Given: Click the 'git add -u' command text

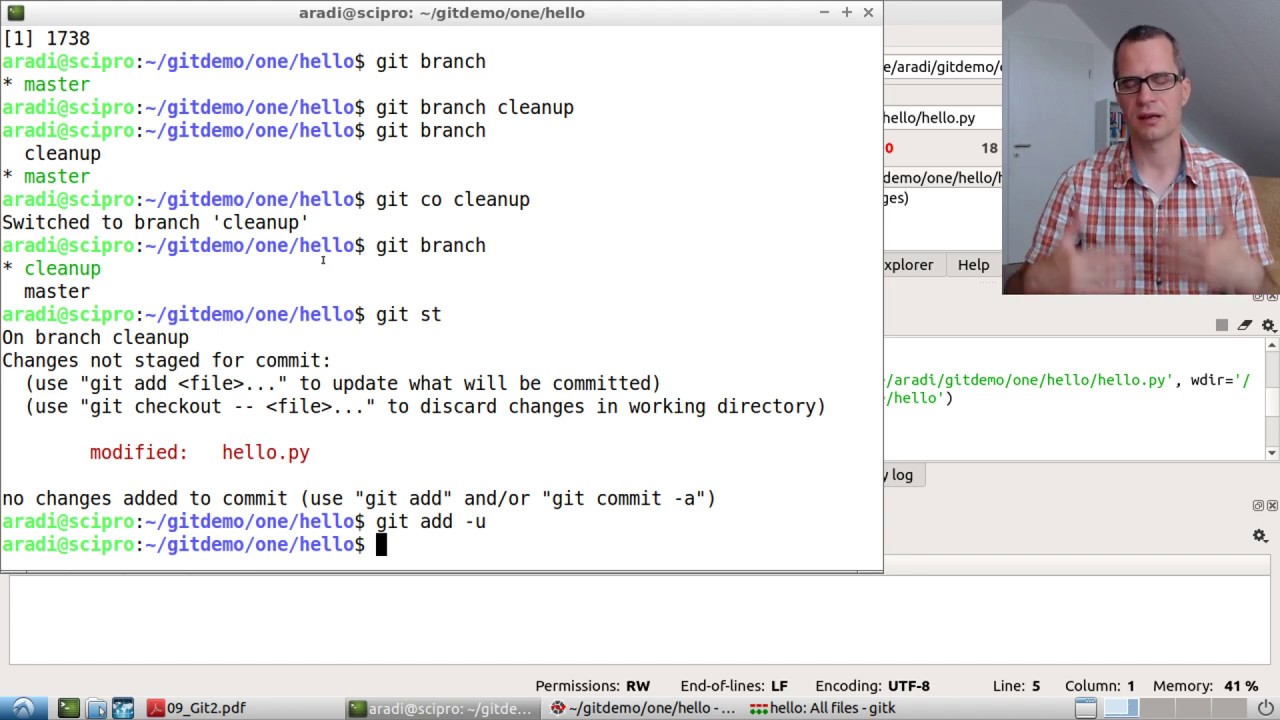Looking at the screenshot, I should [431, 522].
